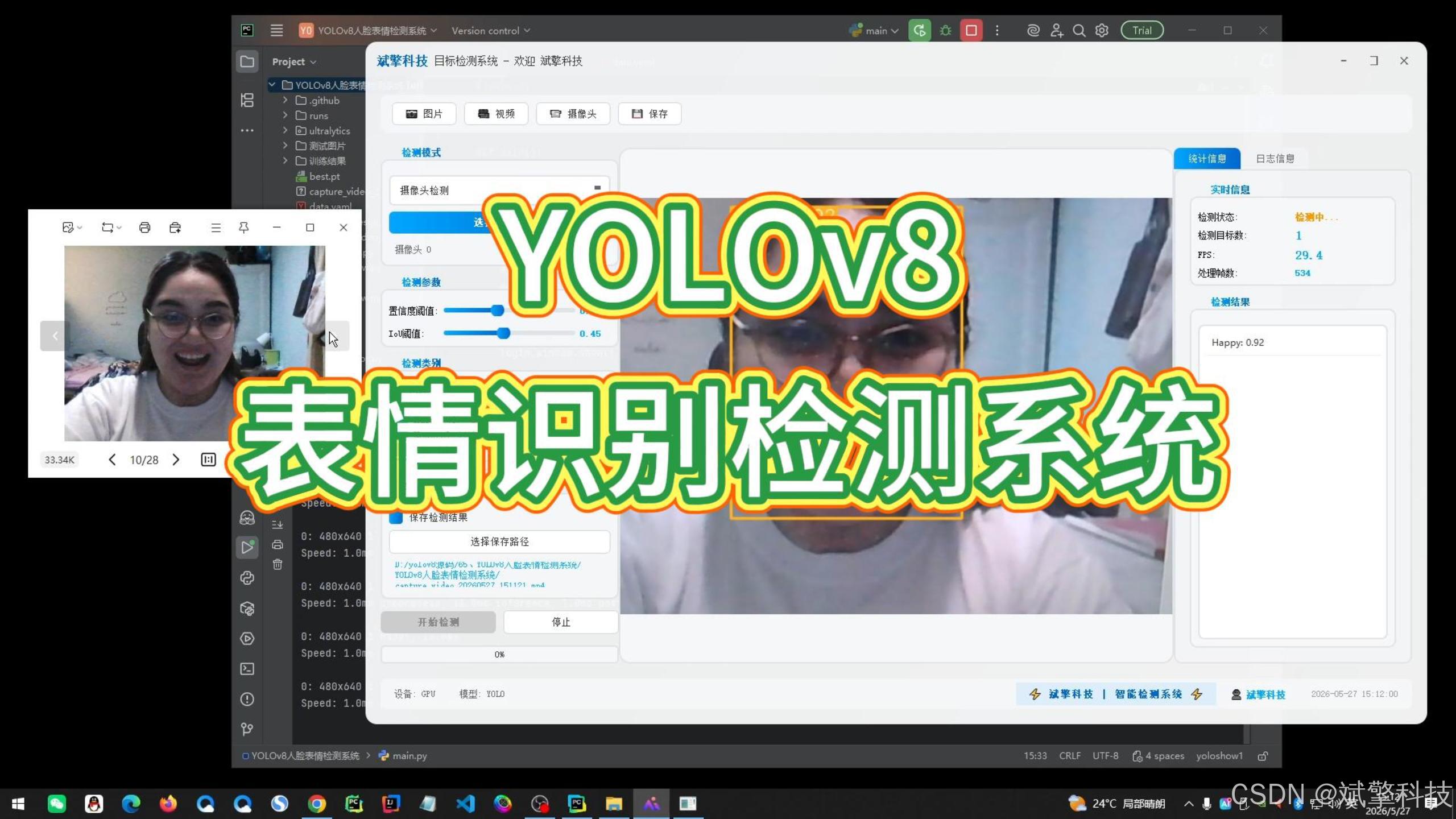Screen dimensions: 1456x819
Task: Click the Project tool window folder icon
Action: pyautogui.click(x=247, y=61)
